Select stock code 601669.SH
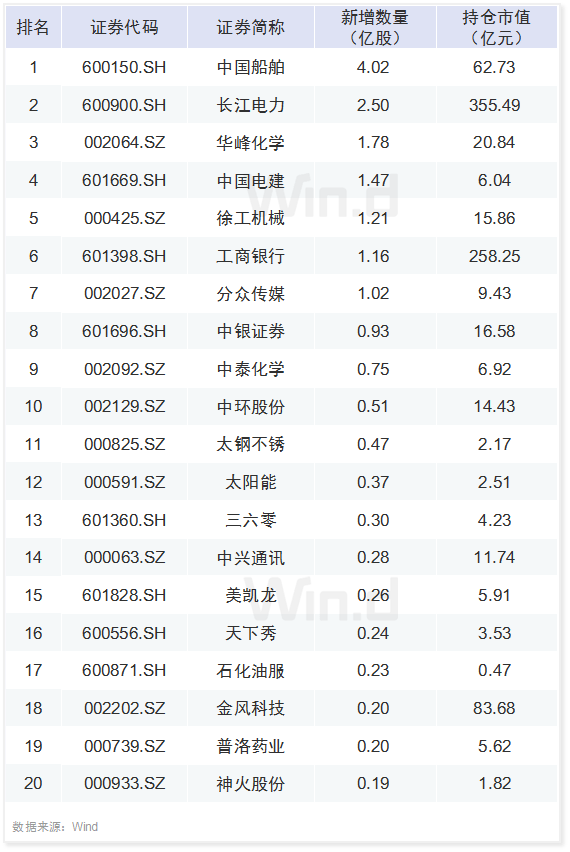 click(x=124, y=180)
